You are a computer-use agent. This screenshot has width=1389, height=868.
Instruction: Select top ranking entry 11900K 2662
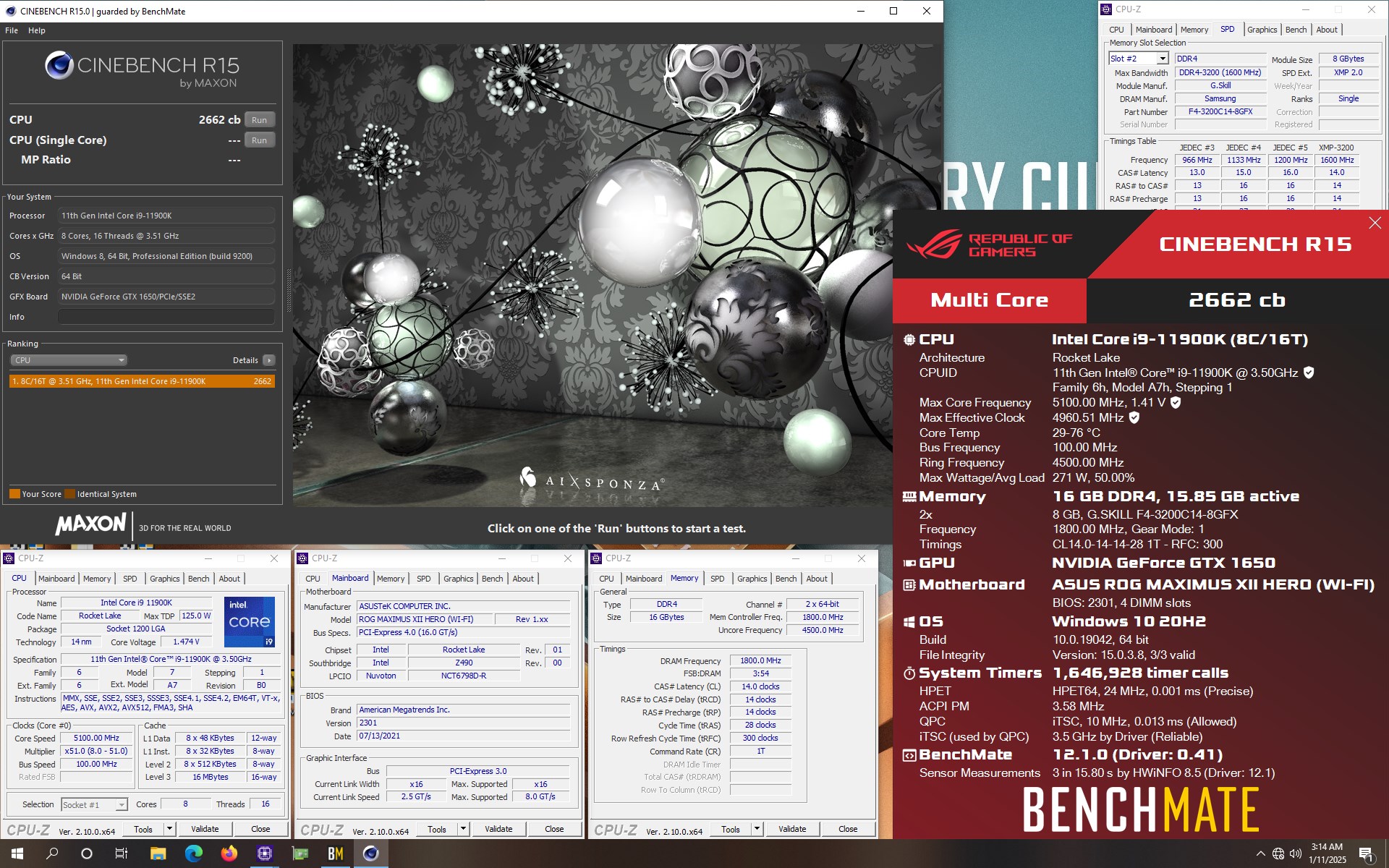click(x=142, y=381)
